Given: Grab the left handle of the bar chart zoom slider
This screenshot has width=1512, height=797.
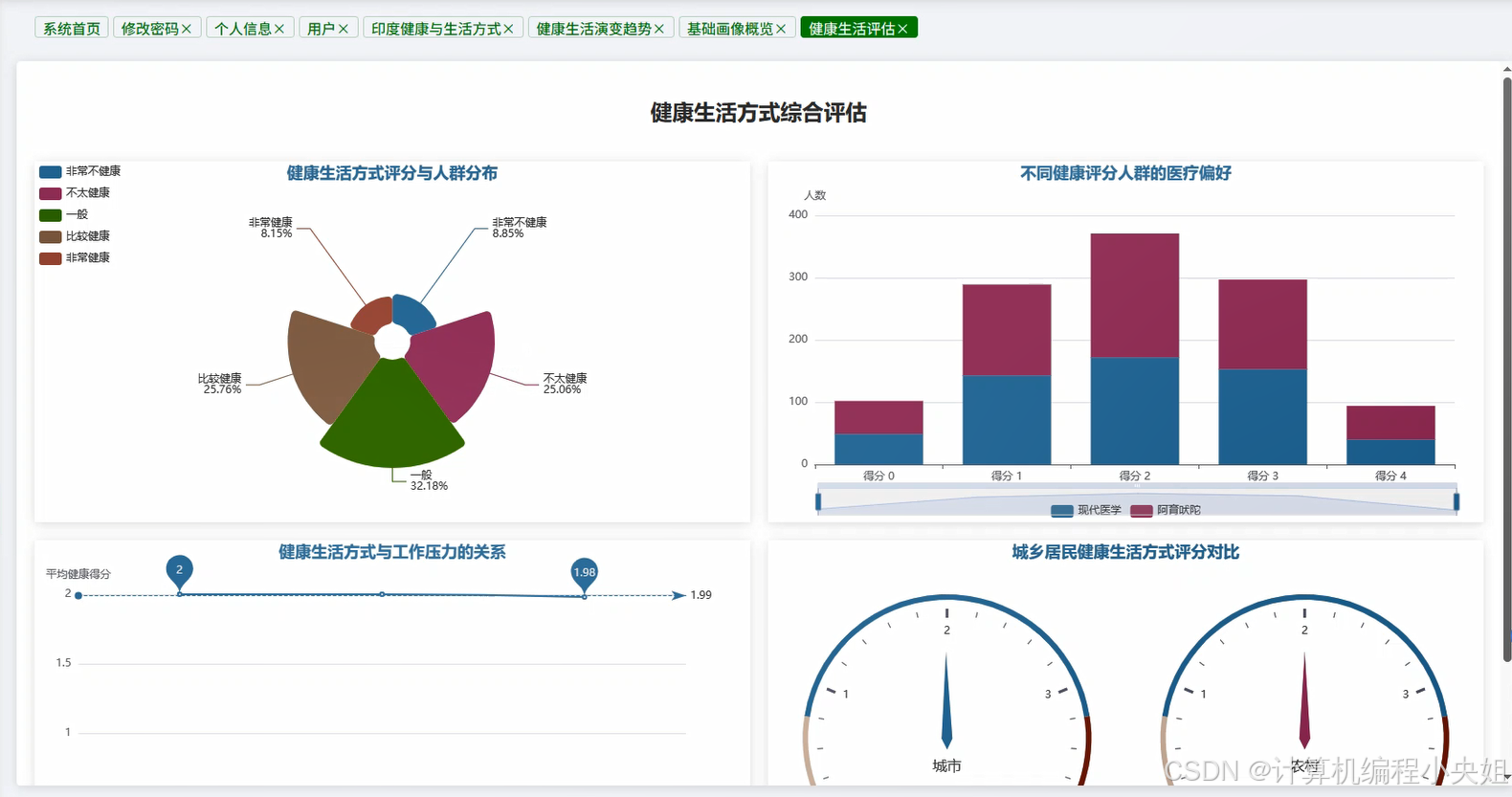Looking at the screenshot, I should coord(818,501).
